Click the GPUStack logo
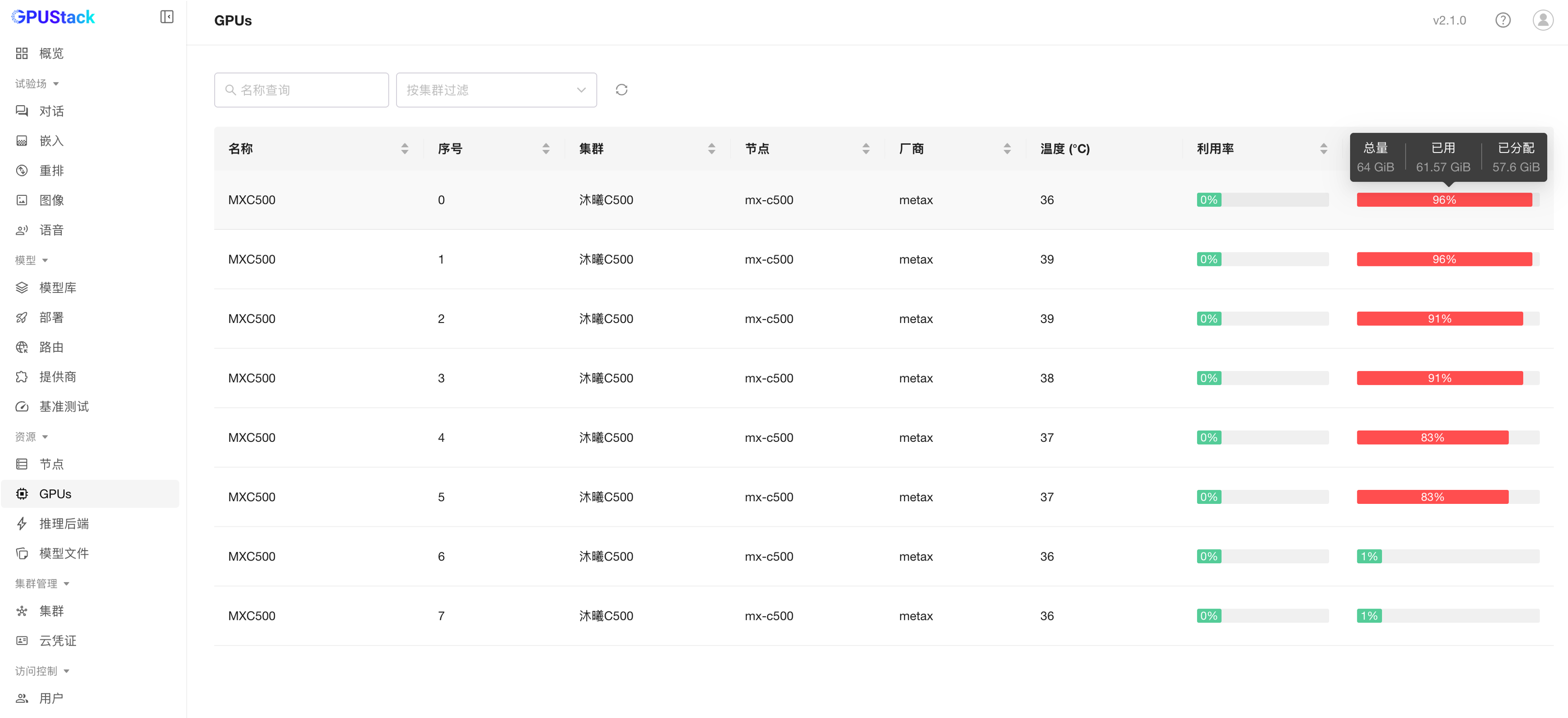This screenshot has height=718, width=1568. [54, 17]
